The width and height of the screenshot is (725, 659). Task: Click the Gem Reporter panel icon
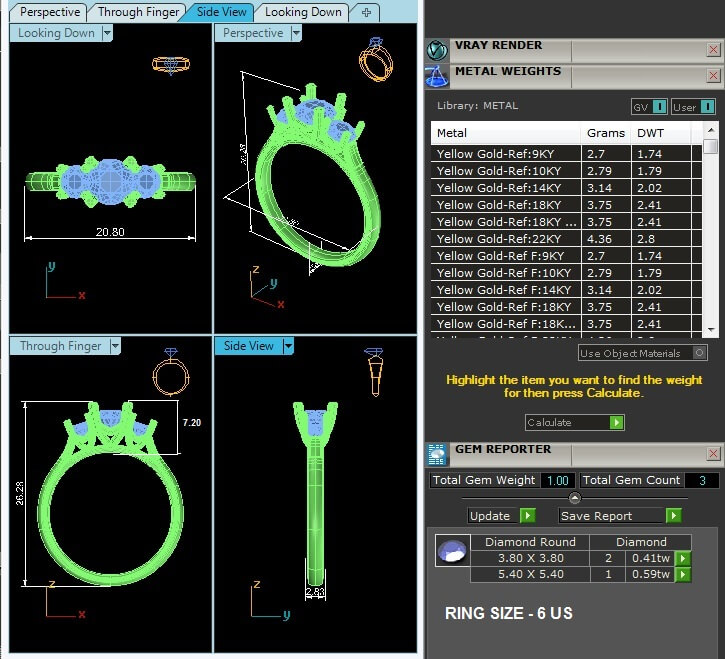436,455
